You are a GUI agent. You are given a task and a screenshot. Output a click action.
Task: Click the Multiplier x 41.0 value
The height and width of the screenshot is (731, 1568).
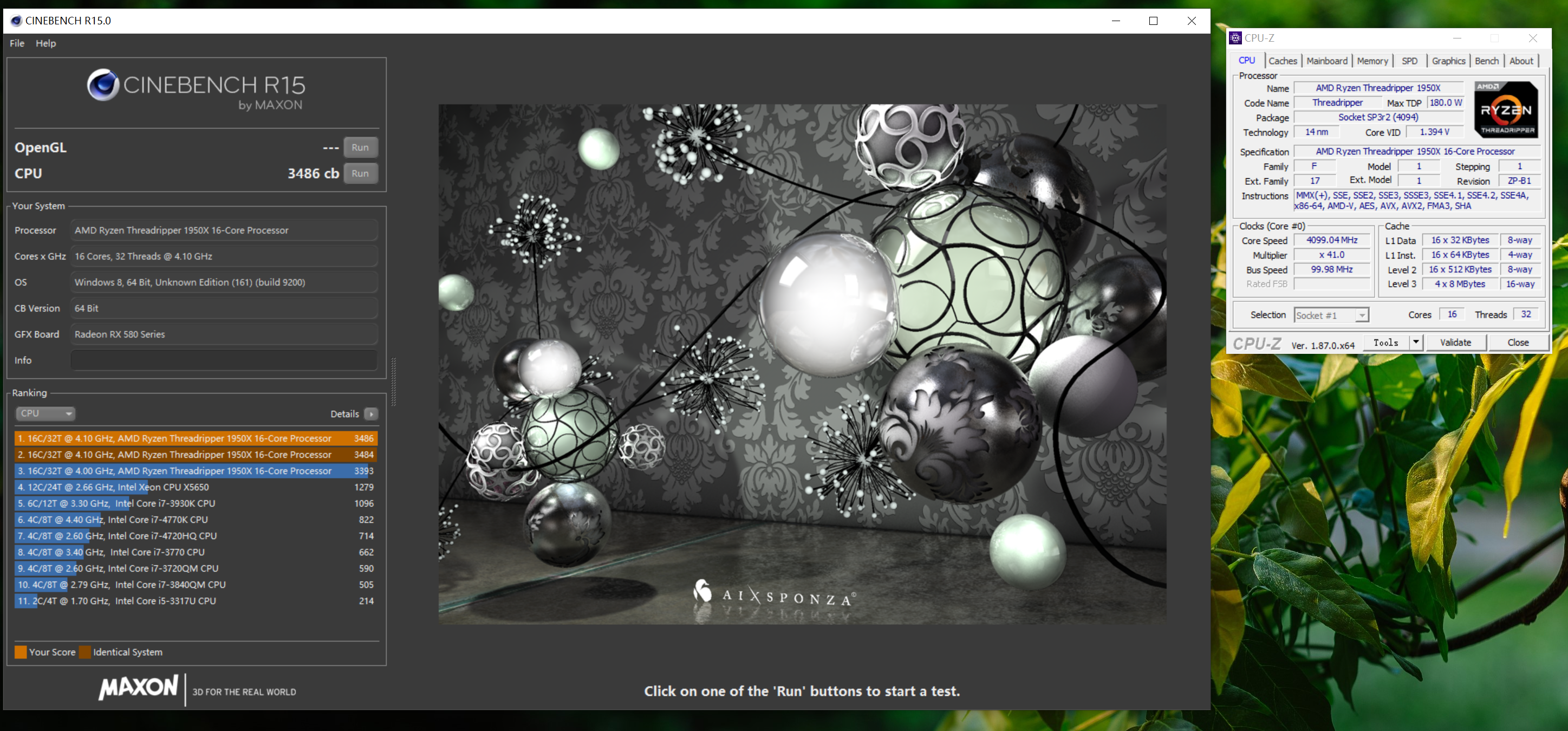[x=1332, y=255]
